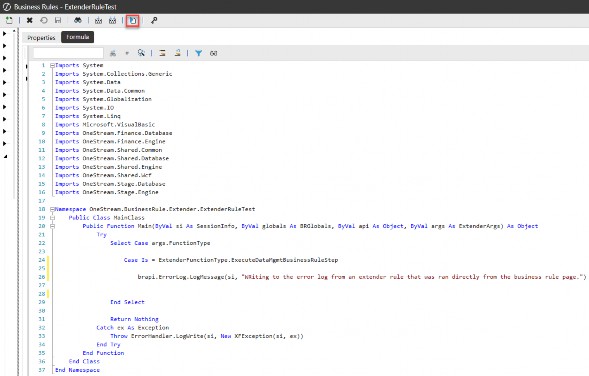Click 'Catch ex As Exception' line
Image resolution: width=589 pixels, height=376 pixels.
[x=133, y=328]
